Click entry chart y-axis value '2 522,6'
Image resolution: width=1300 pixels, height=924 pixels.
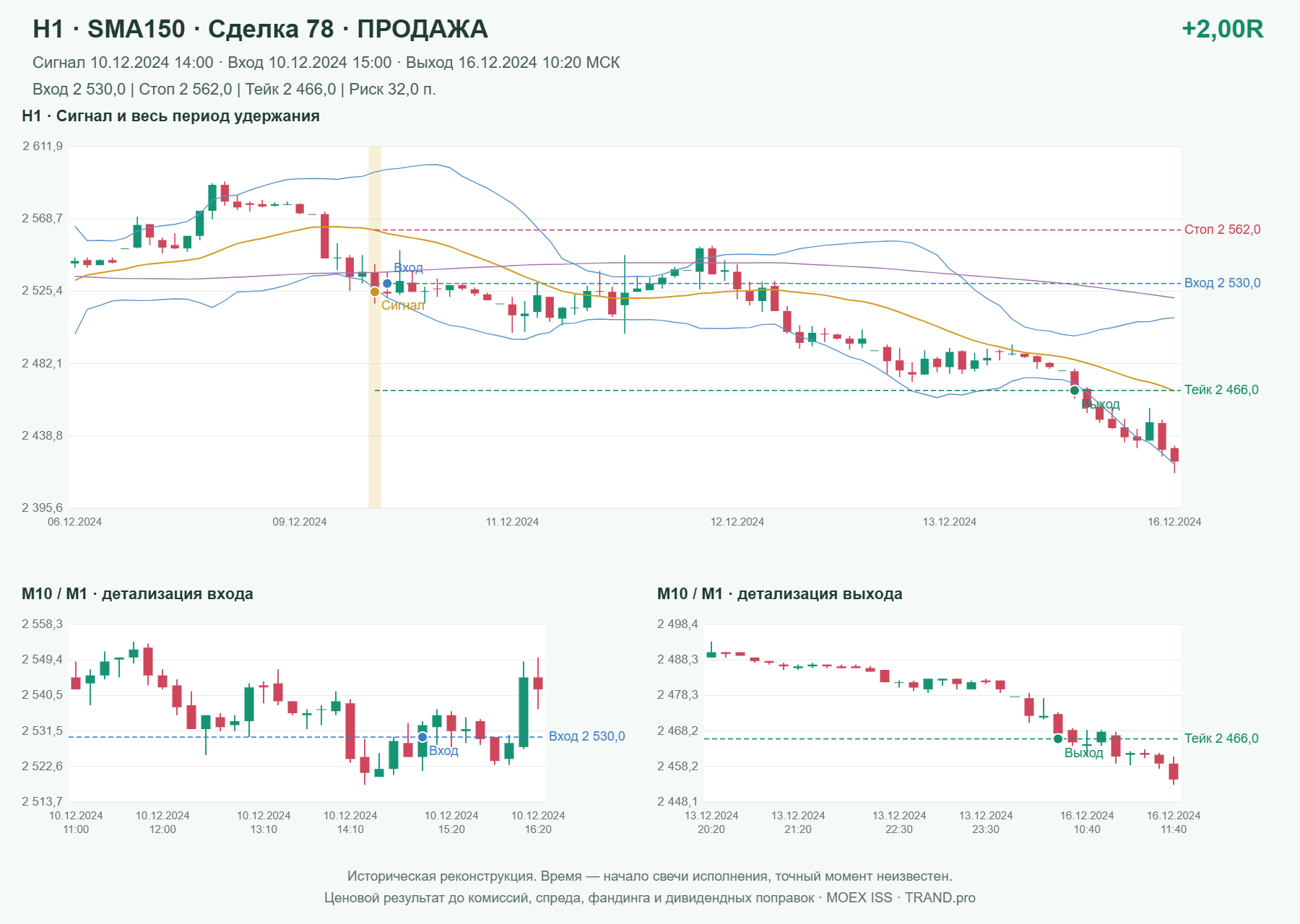coord(43,767)
